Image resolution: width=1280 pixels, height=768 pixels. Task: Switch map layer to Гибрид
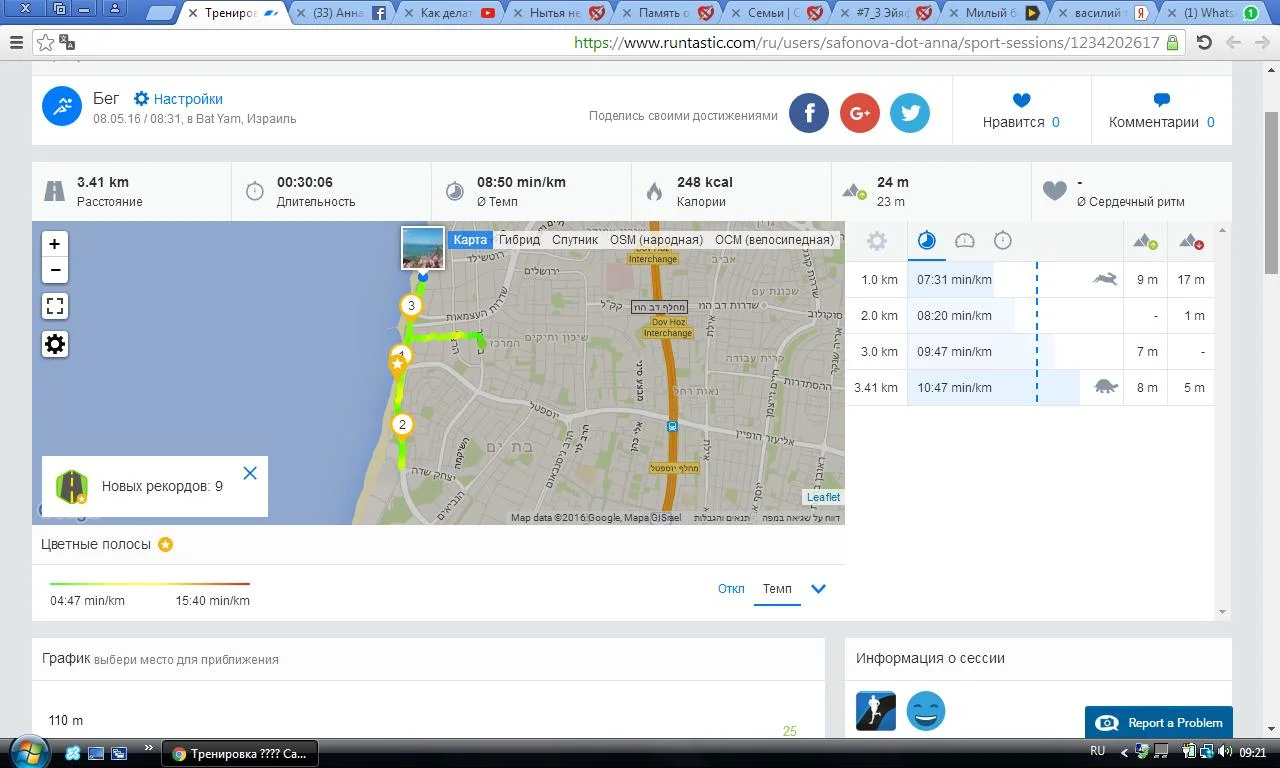519,240
